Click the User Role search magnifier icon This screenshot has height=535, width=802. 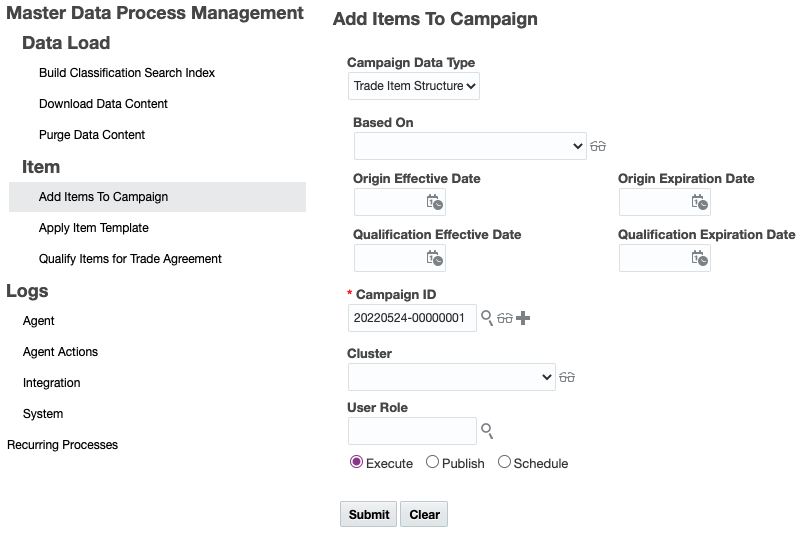pyautogui.click(x=487, y=431)
